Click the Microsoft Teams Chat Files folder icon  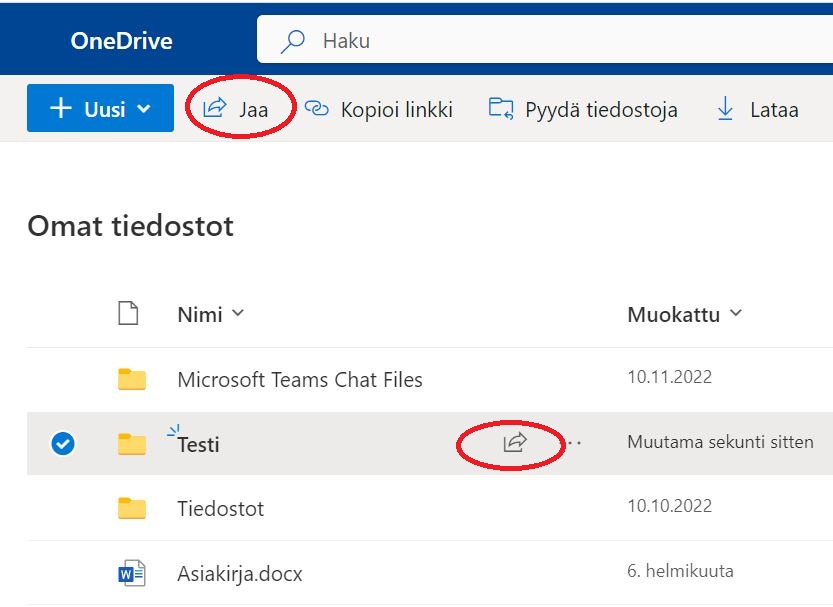pos(132,379)
